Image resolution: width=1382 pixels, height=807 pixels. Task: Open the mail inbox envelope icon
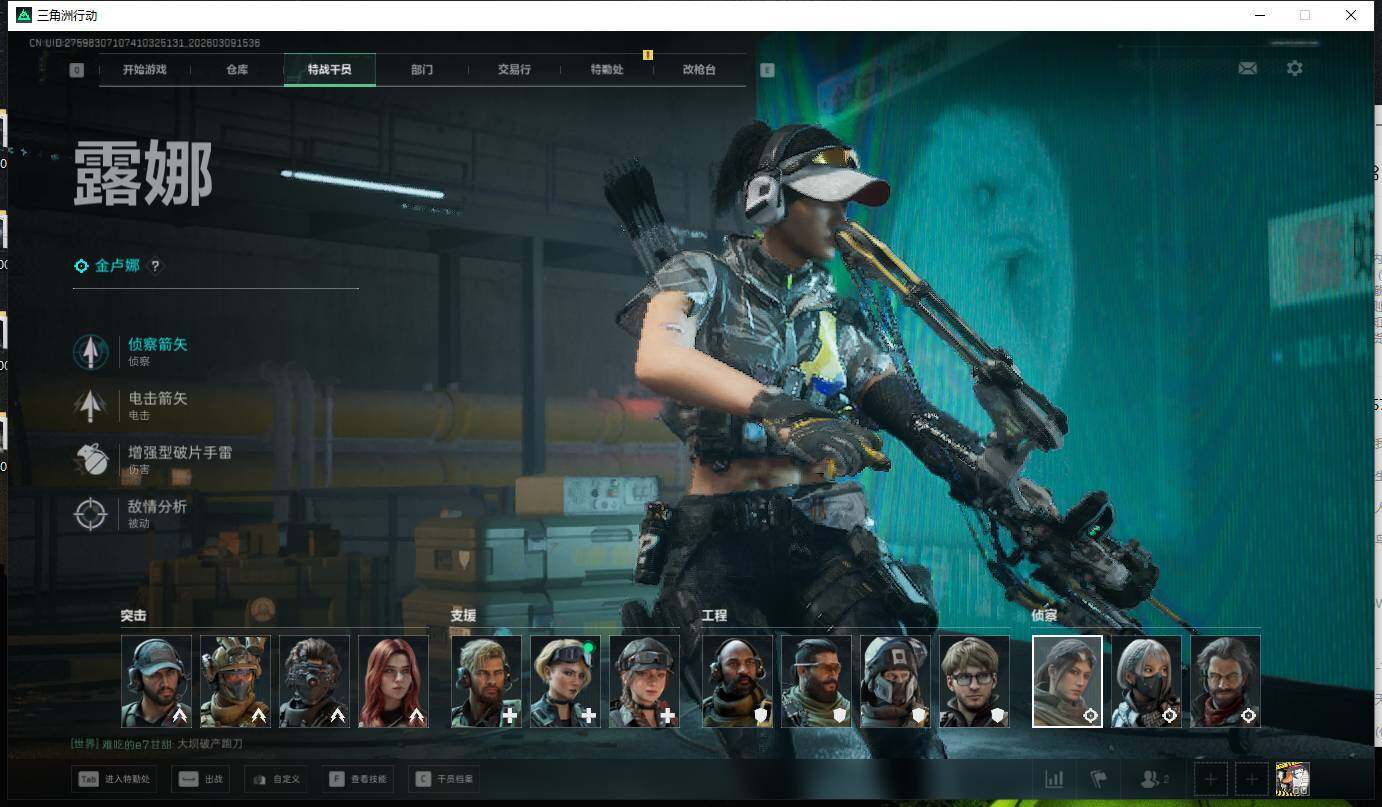pyautogui.click(x=1247, y=68)
